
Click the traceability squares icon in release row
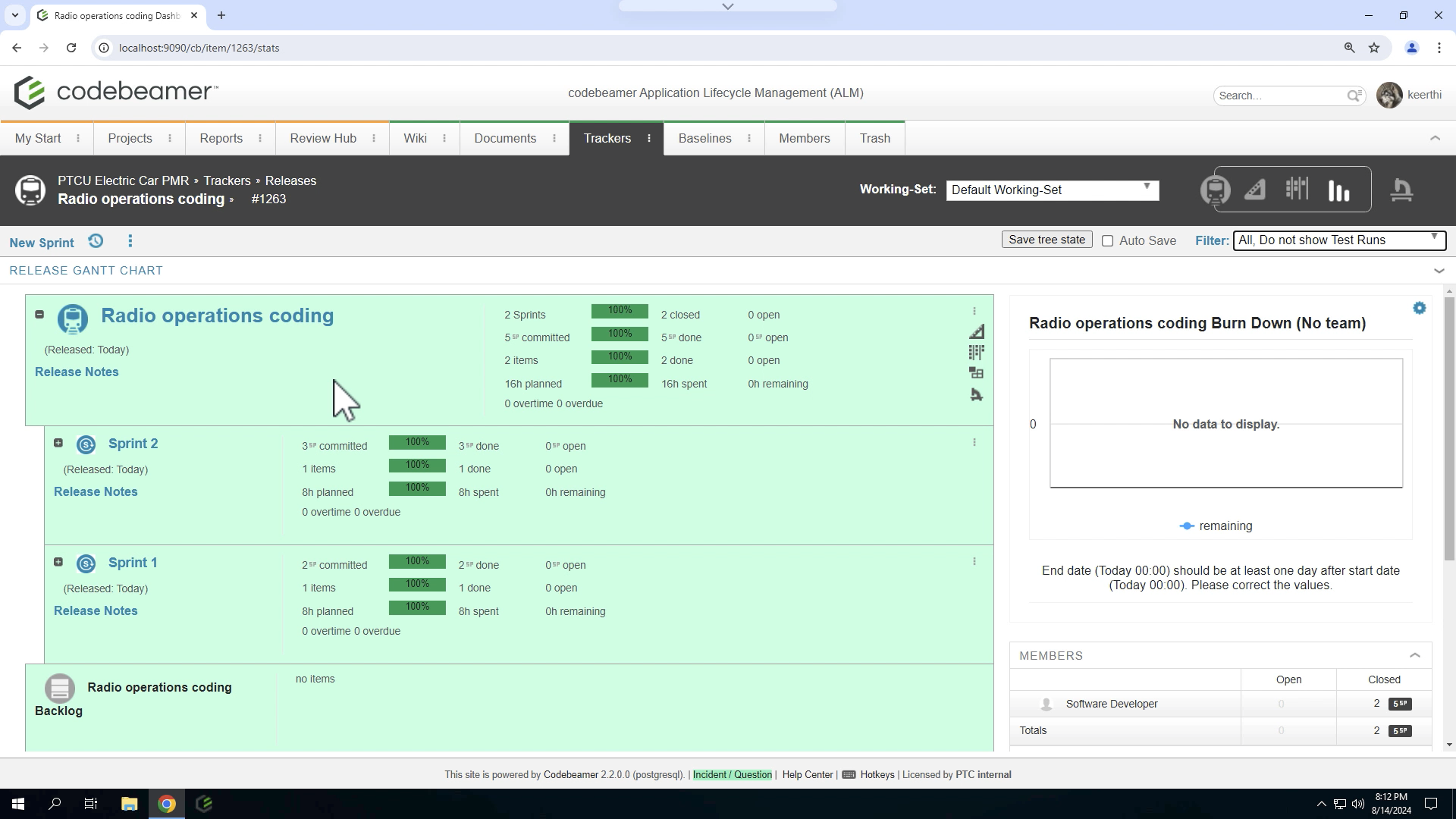[x=977, y=373]
